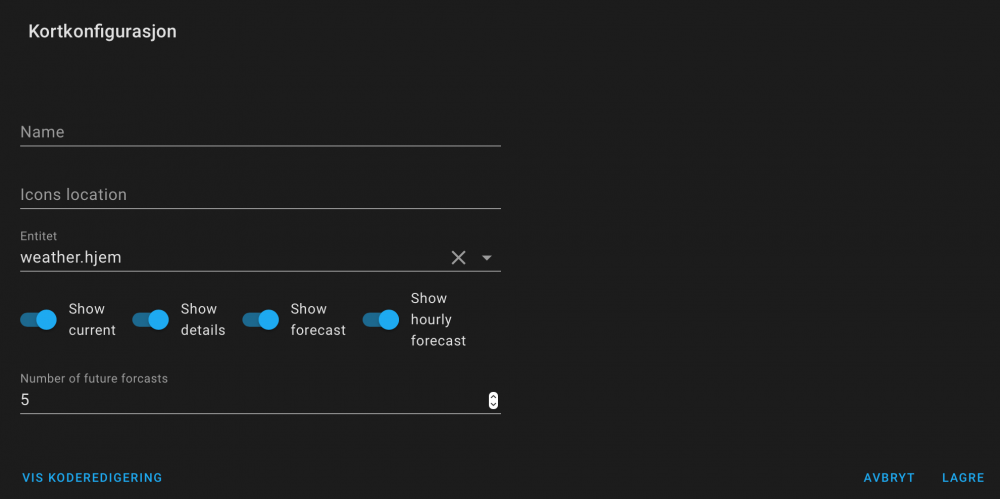Switch off the Show hourly forecast toggle
The width and height of the screenshot is (1000, 499).
click(x=381, y=320)
